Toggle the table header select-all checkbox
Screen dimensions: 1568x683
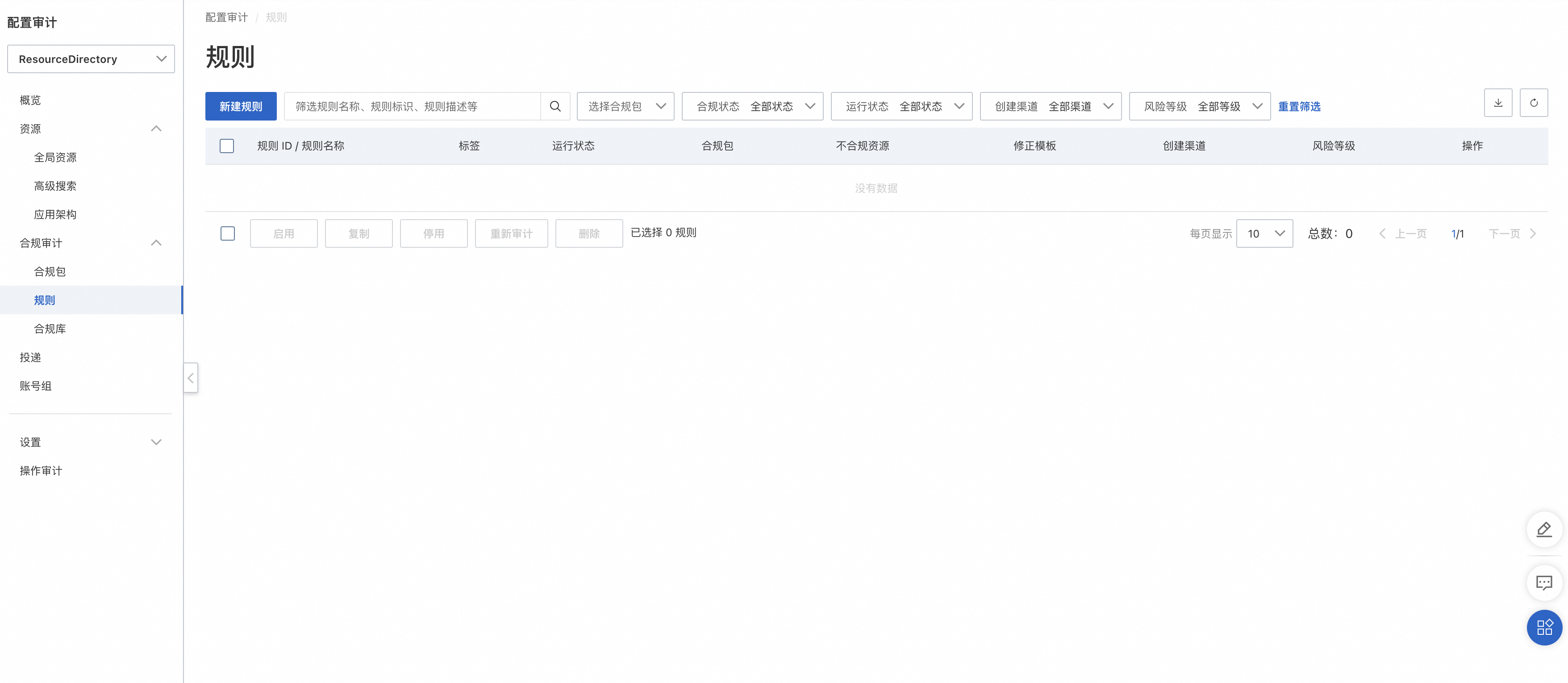[x=226, y=146]
